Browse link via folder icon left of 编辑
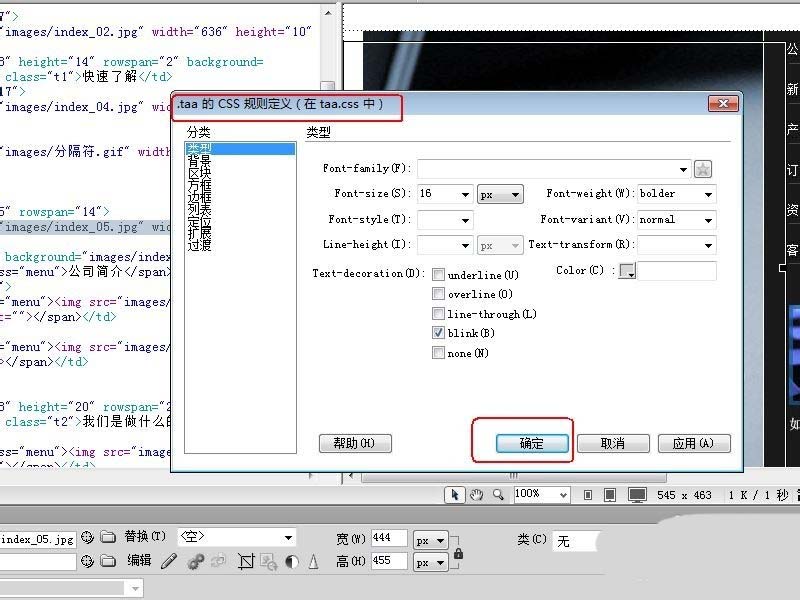The image size is (800, 600). [108, 561]
